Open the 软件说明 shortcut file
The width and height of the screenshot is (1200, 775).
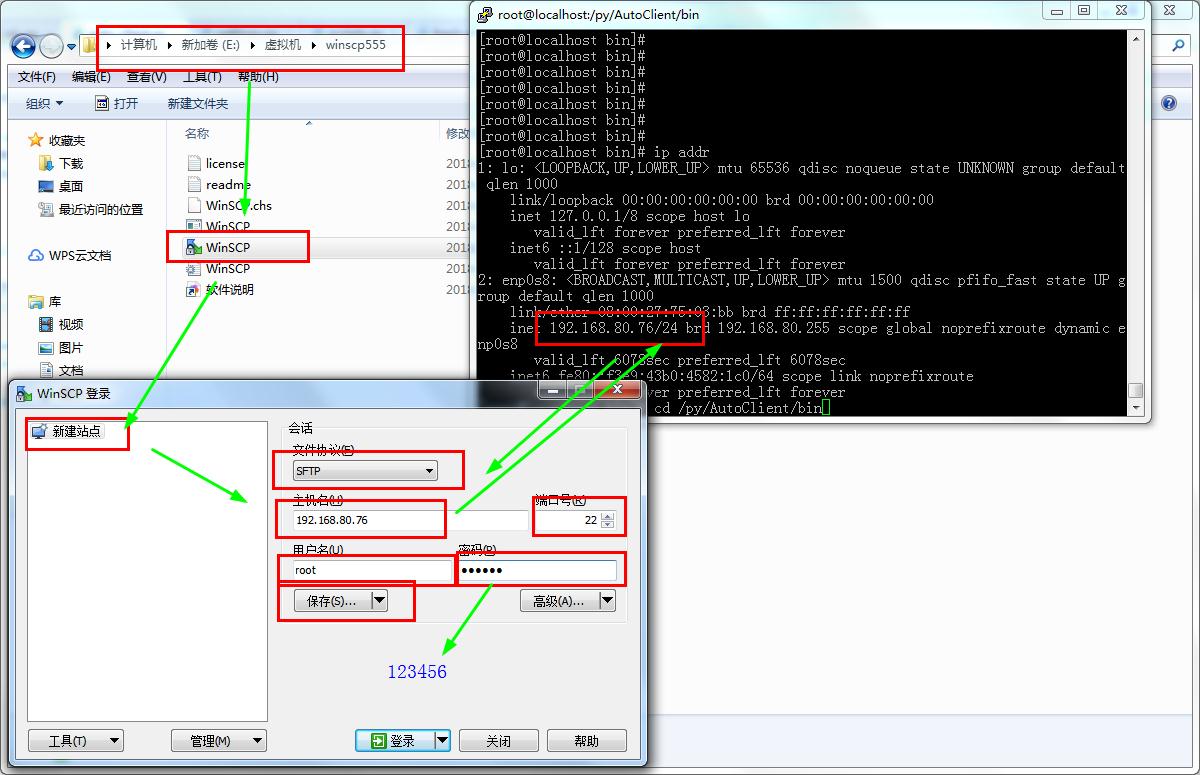click(x=220, y=289)
